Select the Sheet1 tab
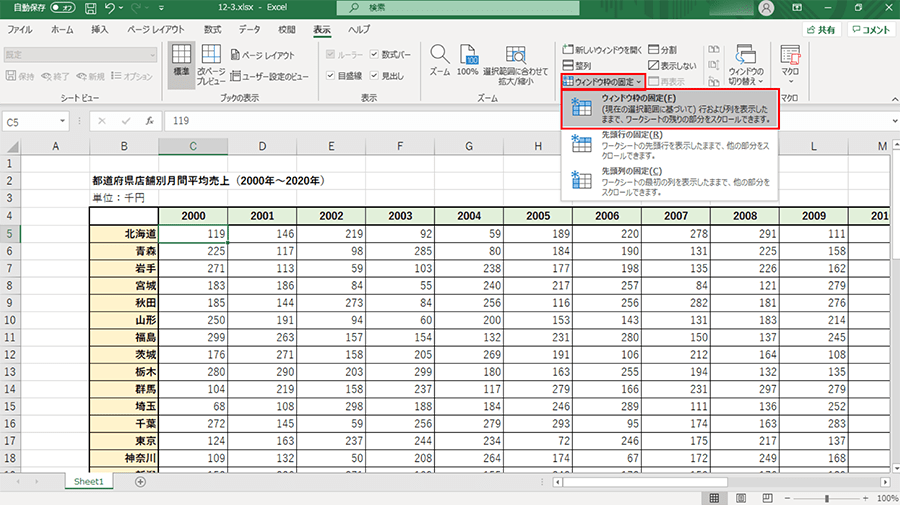900x505 pixels. pos(88,481)
